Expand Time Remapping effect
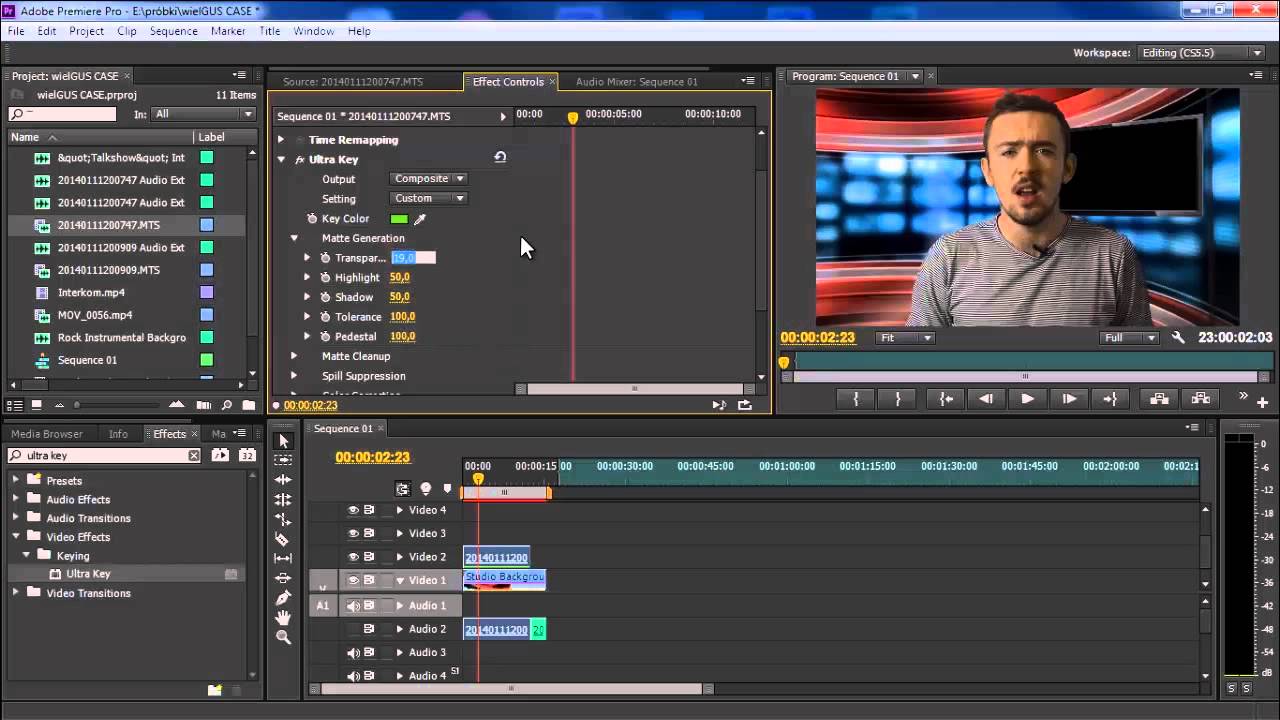1280x720 pixels. pos(281,140)
